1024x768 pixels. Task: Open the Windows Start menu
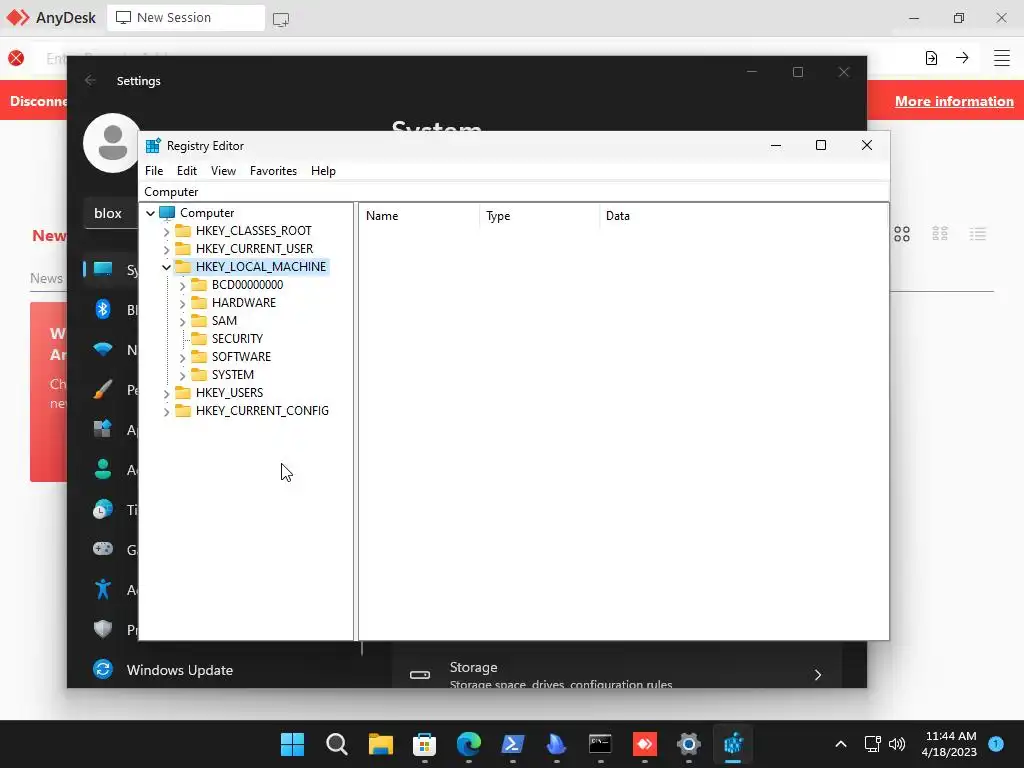click(x=292, y=744)
